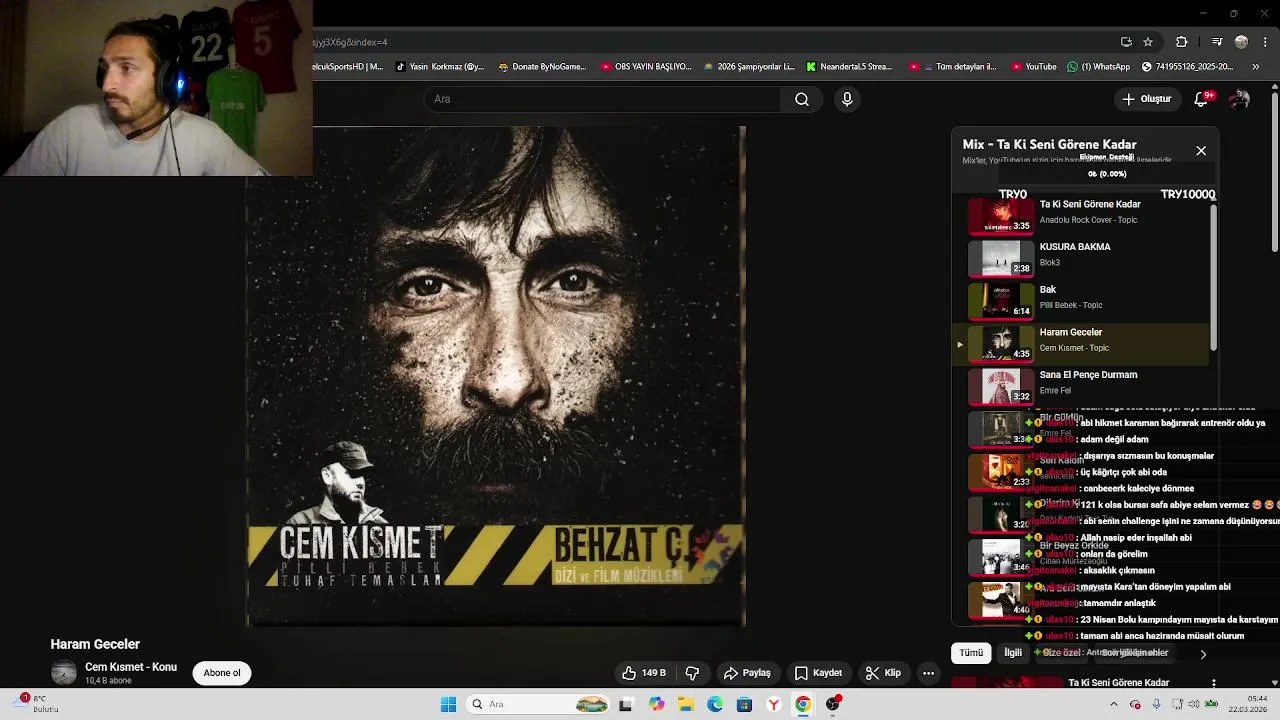The width and height of the screenshot is (1280, 720).
Task: Create a clip with Klip button
Action: (x=883, y=673)
